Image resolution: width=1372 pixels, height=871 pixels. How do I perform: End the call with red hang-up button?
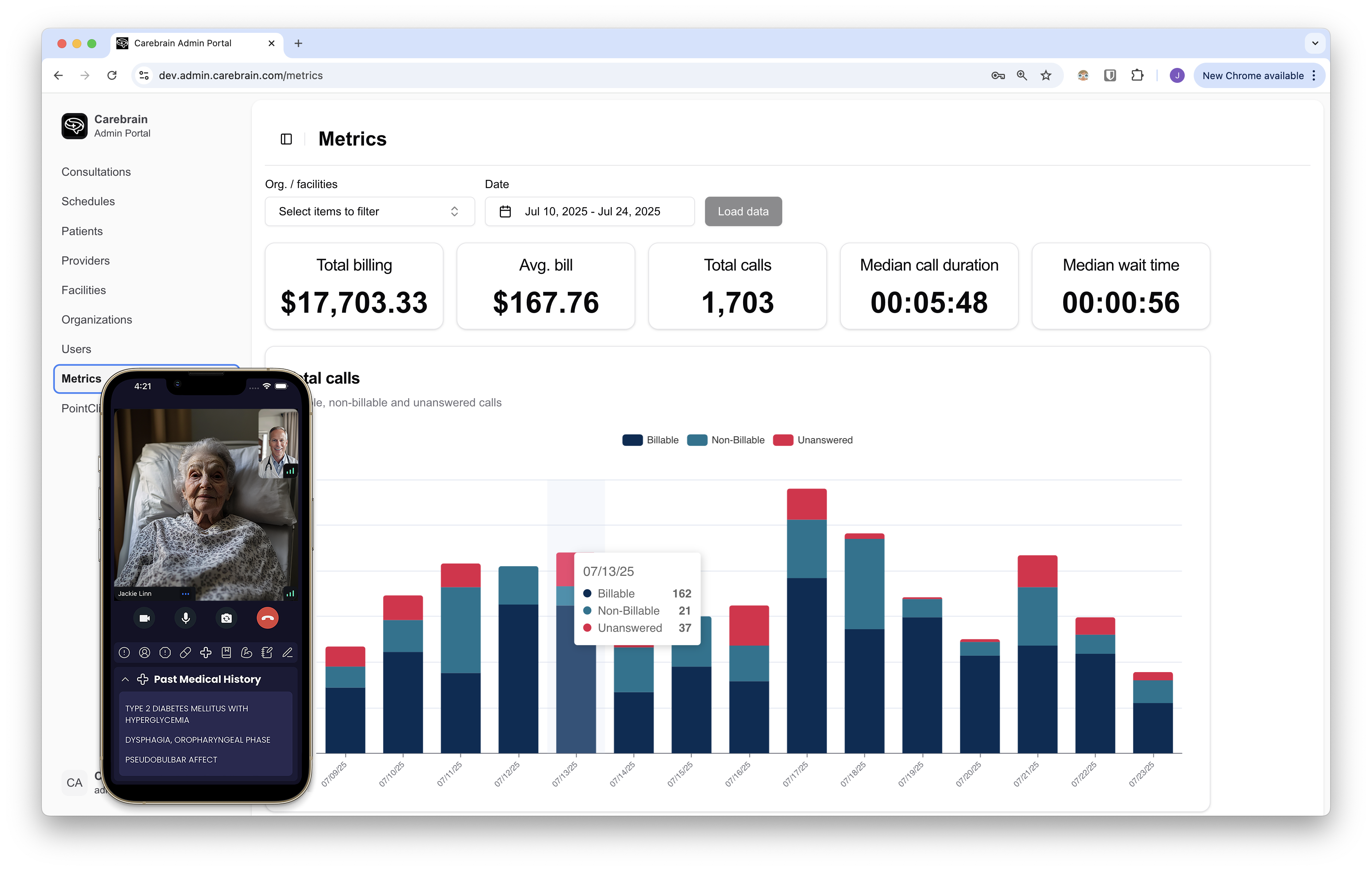point(268,618)
